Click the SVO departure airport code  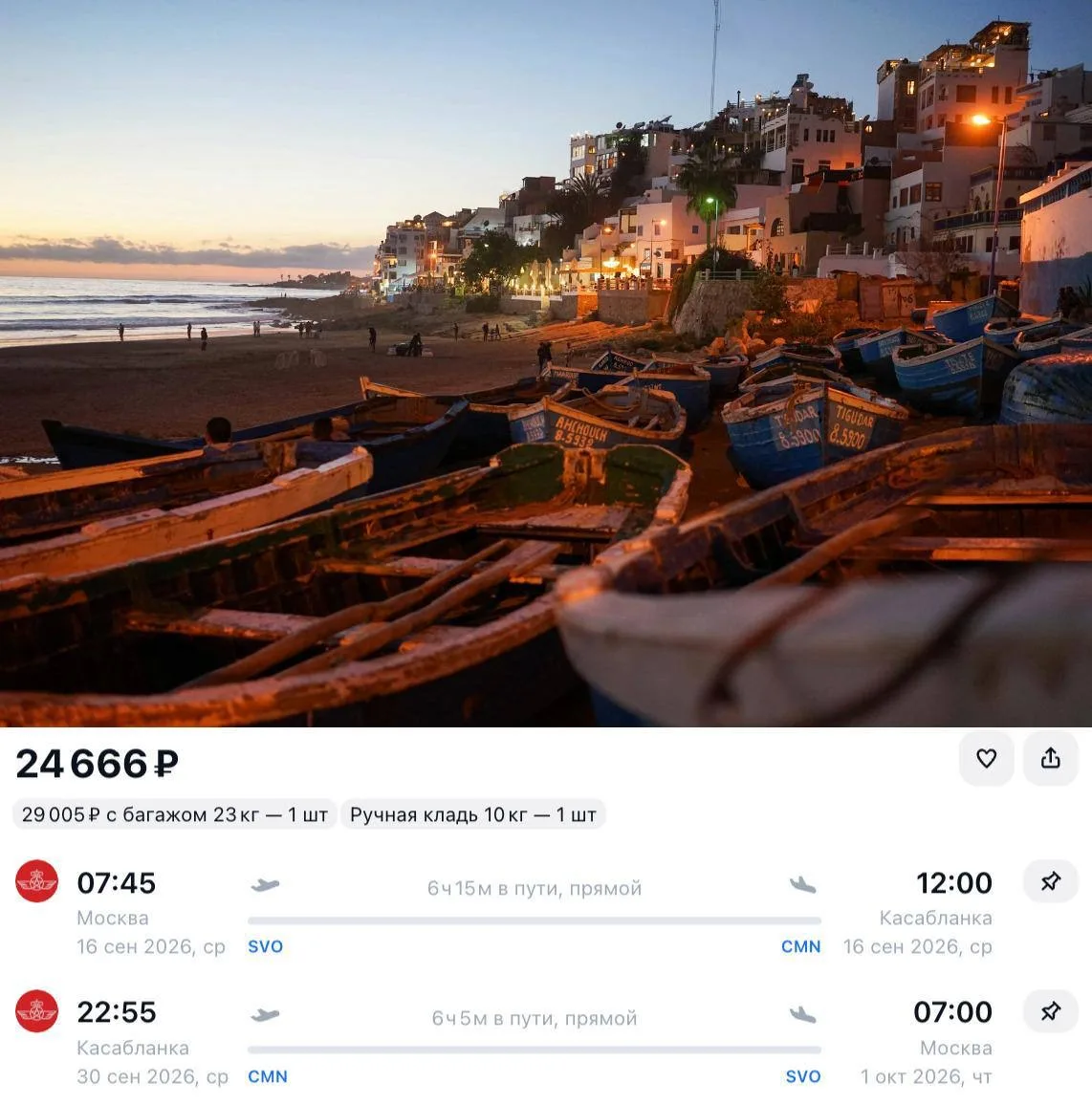(x=265, y=946)
